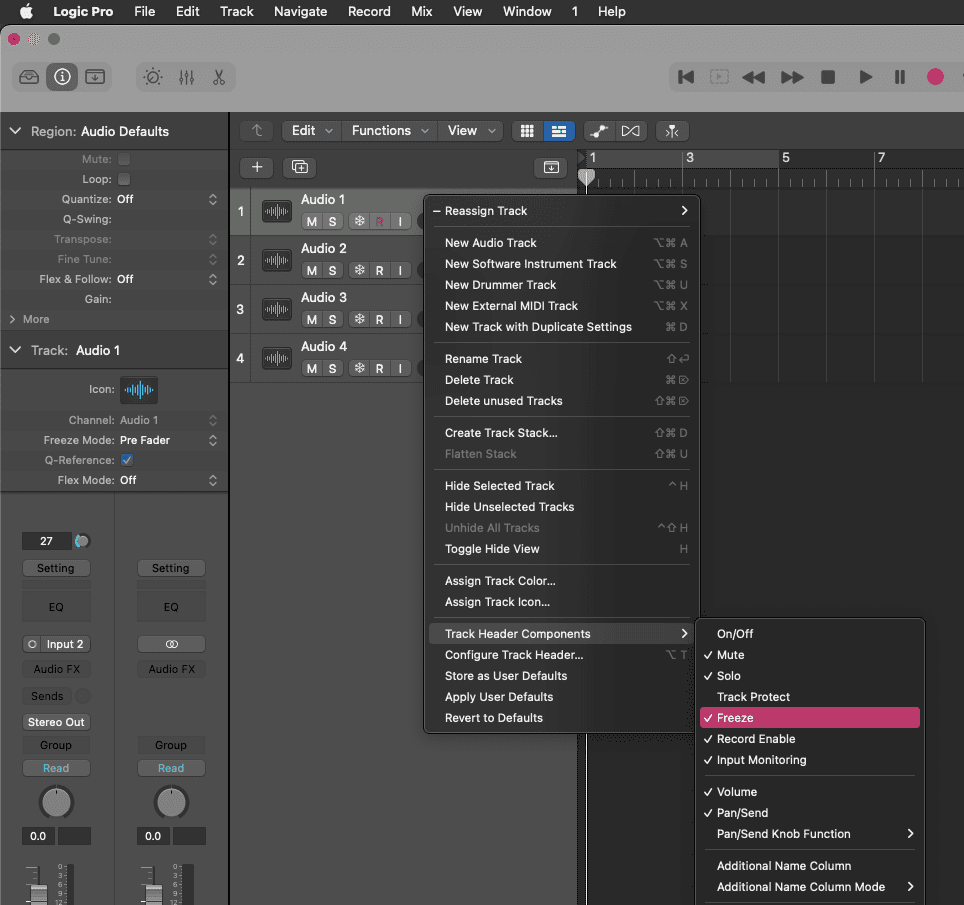Click the Play from Selection transport button
Viewport: 964px width, 905px height.
719,77
